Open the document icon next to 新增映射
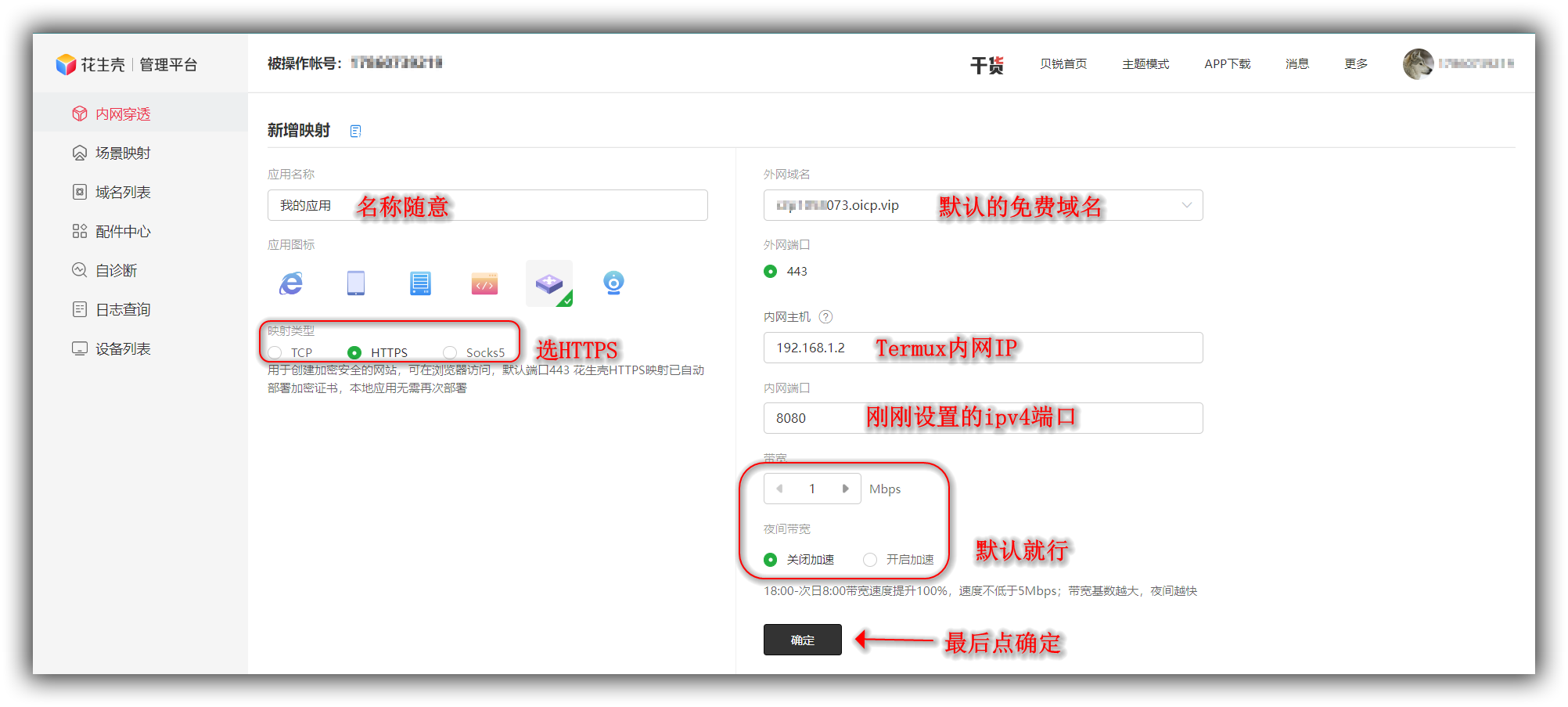This screenshot has width=1568, height=707. pos(355,131)
